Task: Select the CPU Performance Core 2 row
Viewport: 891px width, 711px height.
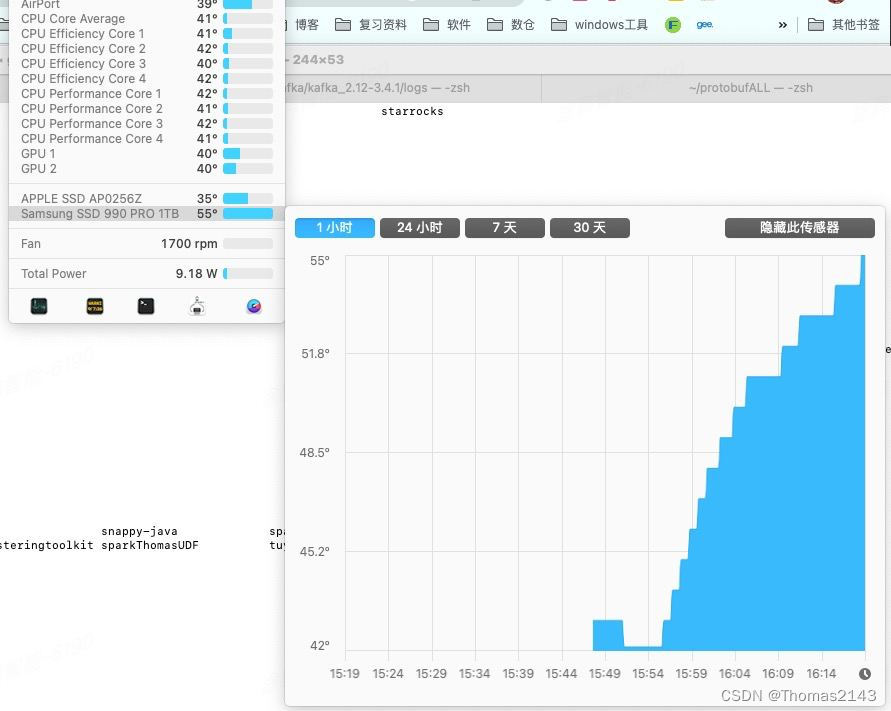Action: (147, 109)
